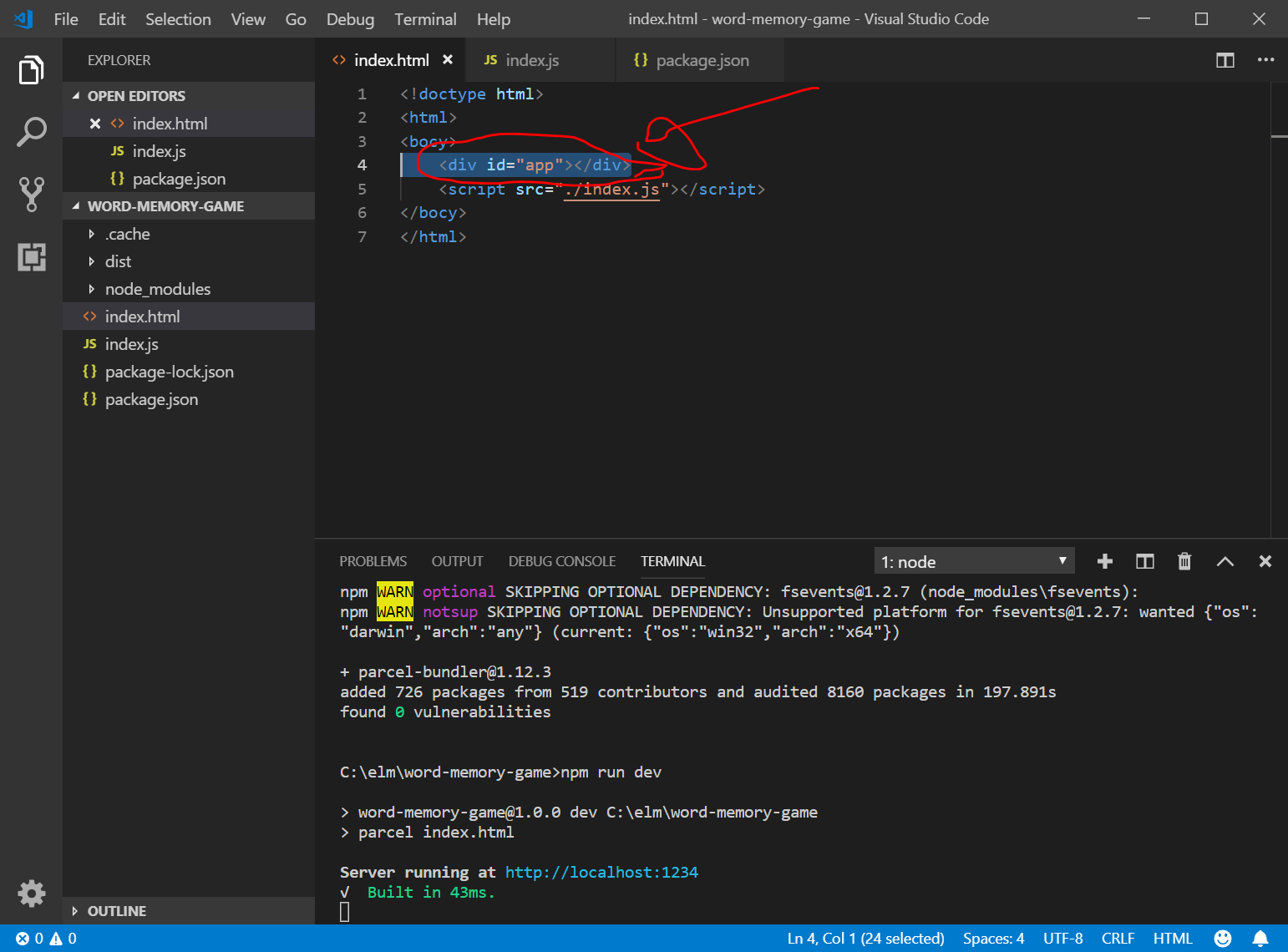
Task: Open the Extensions view
Action: 31,257
